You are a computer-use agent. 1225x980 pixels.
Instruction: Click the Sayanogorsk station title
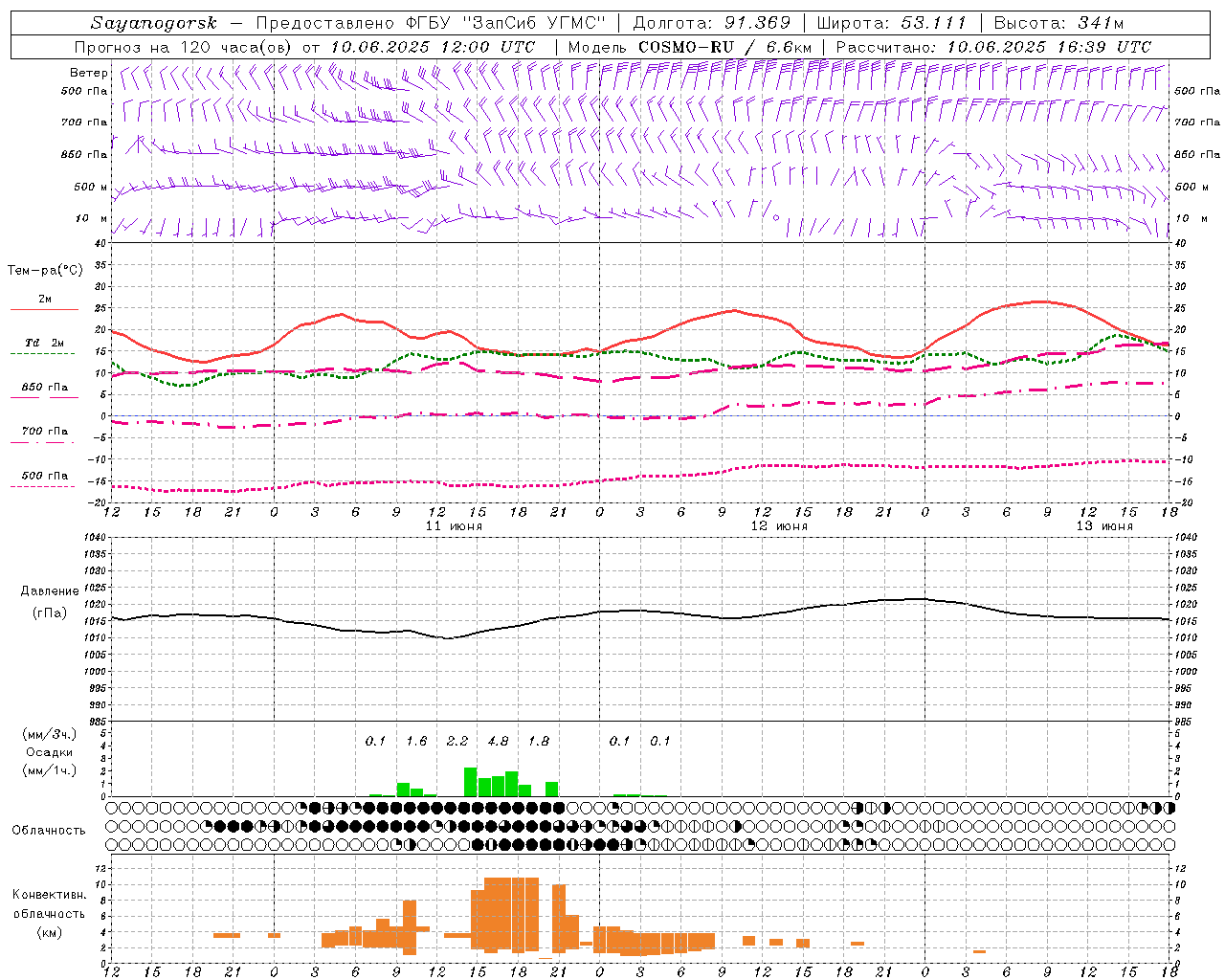(154, 23)
